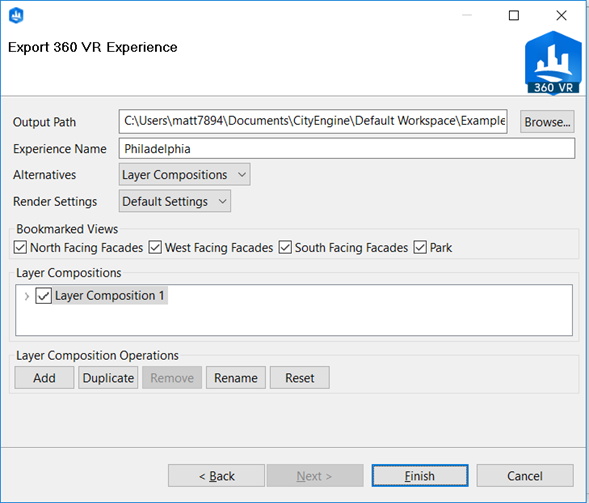This screenshot has height=503, width=589.
Task: Add a new layer composition
Action: (x=44, y=378)
